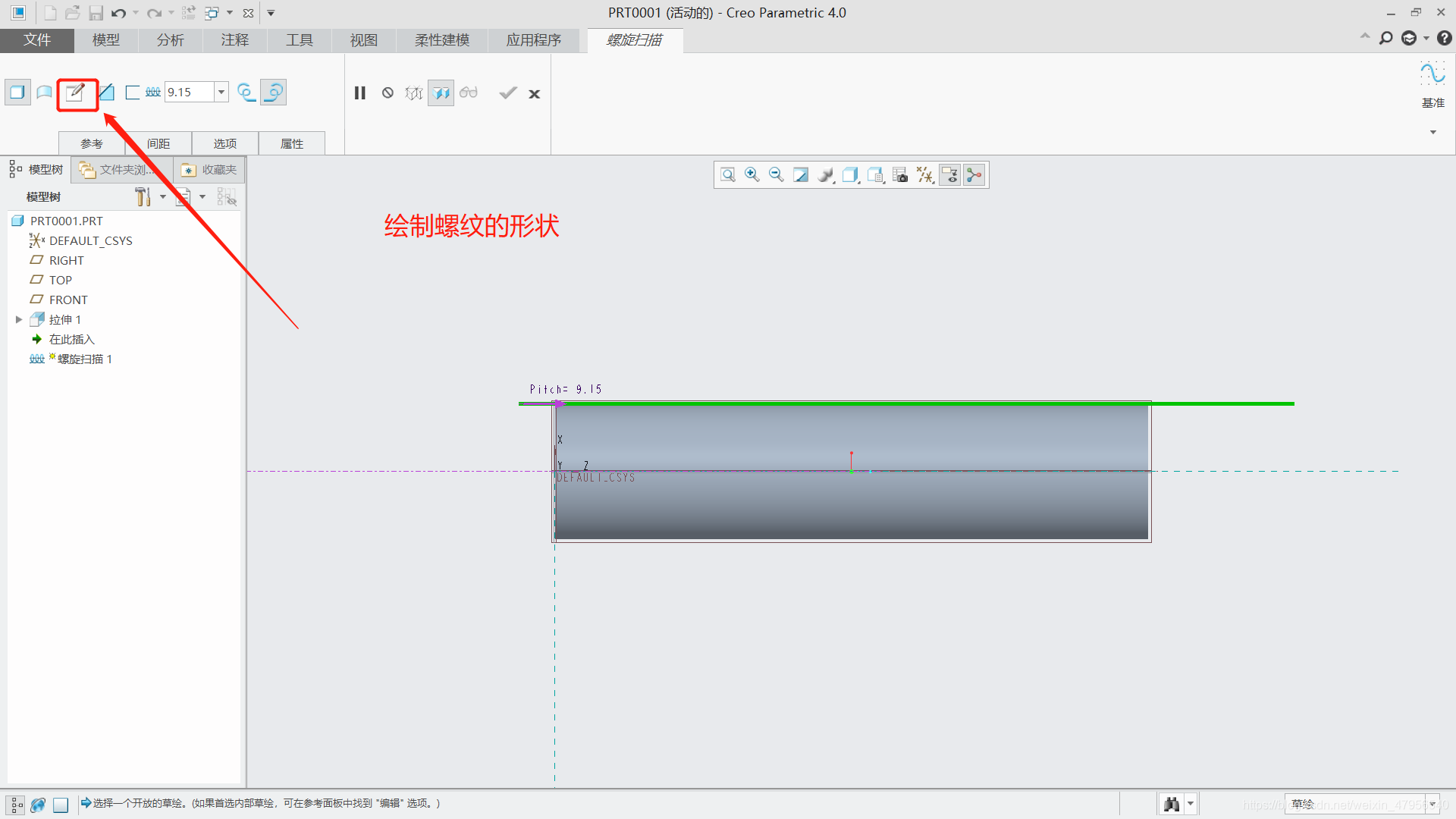This screenshot has height=819, width=1456.
Task: Click the pitch value input field
Action: point(189,93)
